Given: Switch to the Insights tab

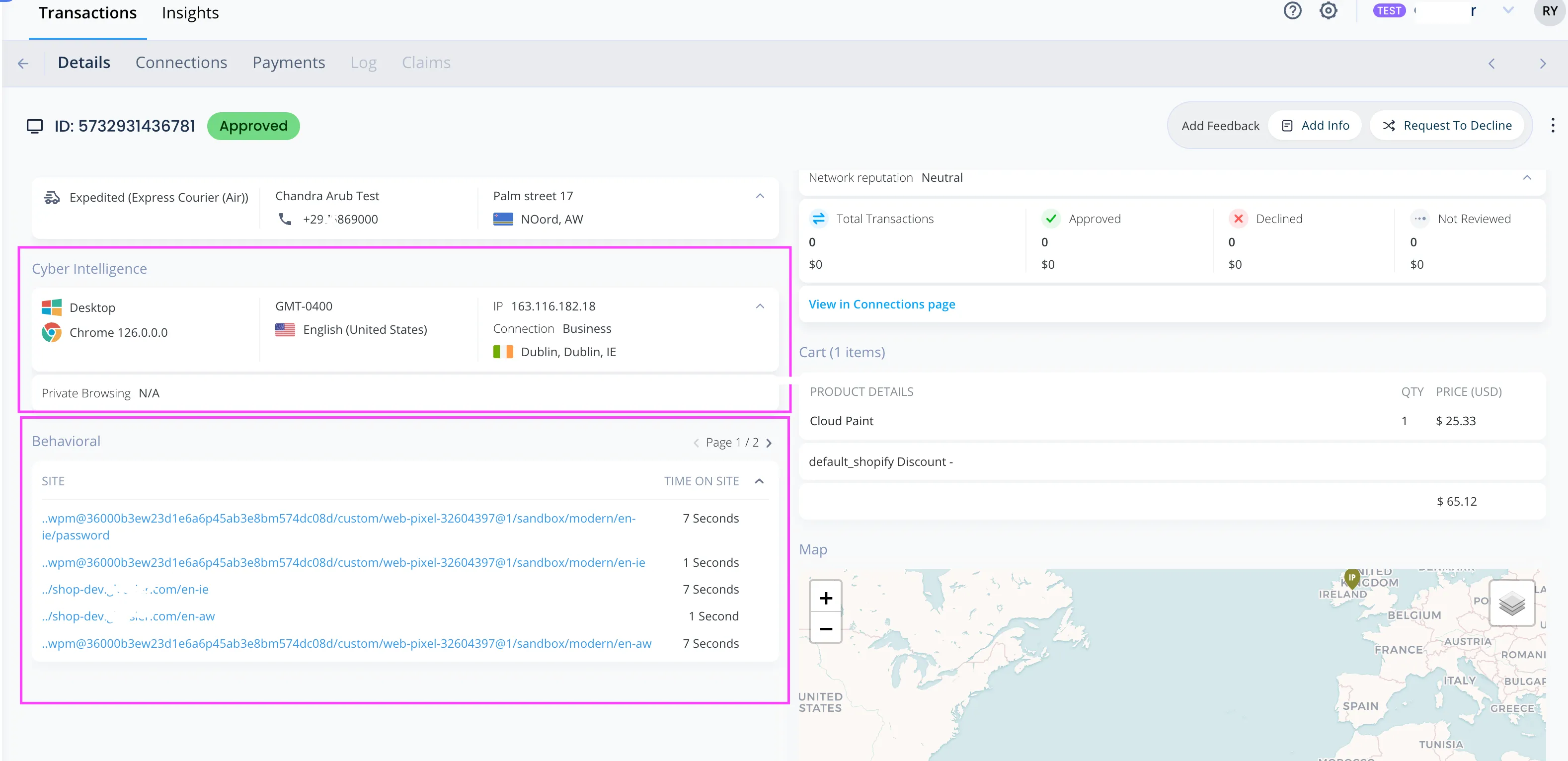Looking at the screenshot, I should pos(190,13).
